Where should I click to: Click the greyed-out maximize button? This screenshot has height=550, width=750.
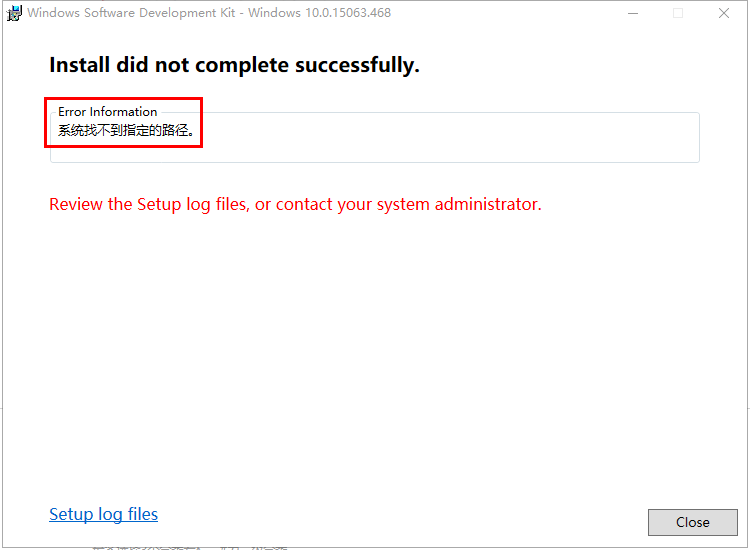(678, 13)
